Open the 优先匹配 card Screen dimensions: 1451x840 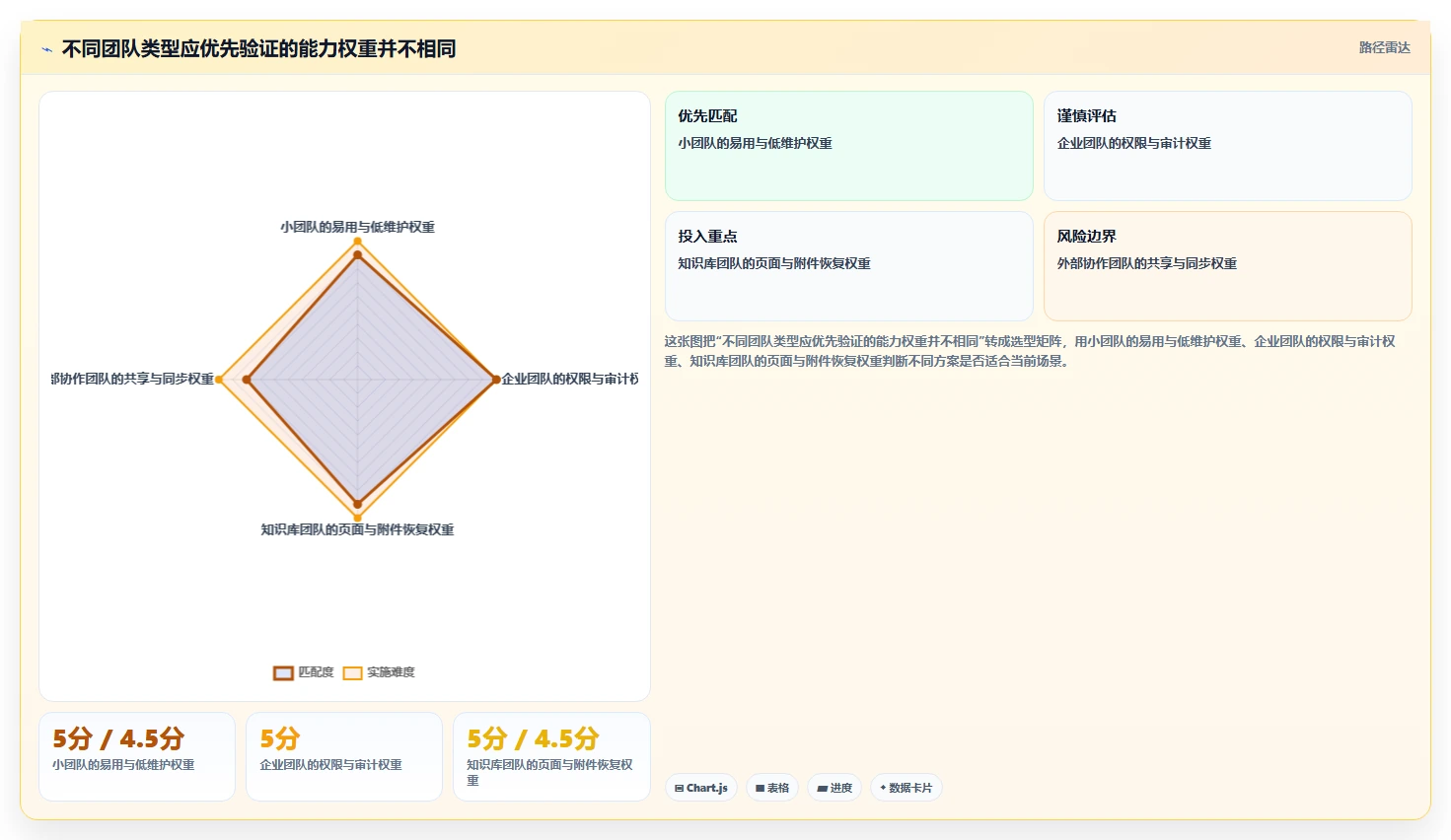[848, 146]
